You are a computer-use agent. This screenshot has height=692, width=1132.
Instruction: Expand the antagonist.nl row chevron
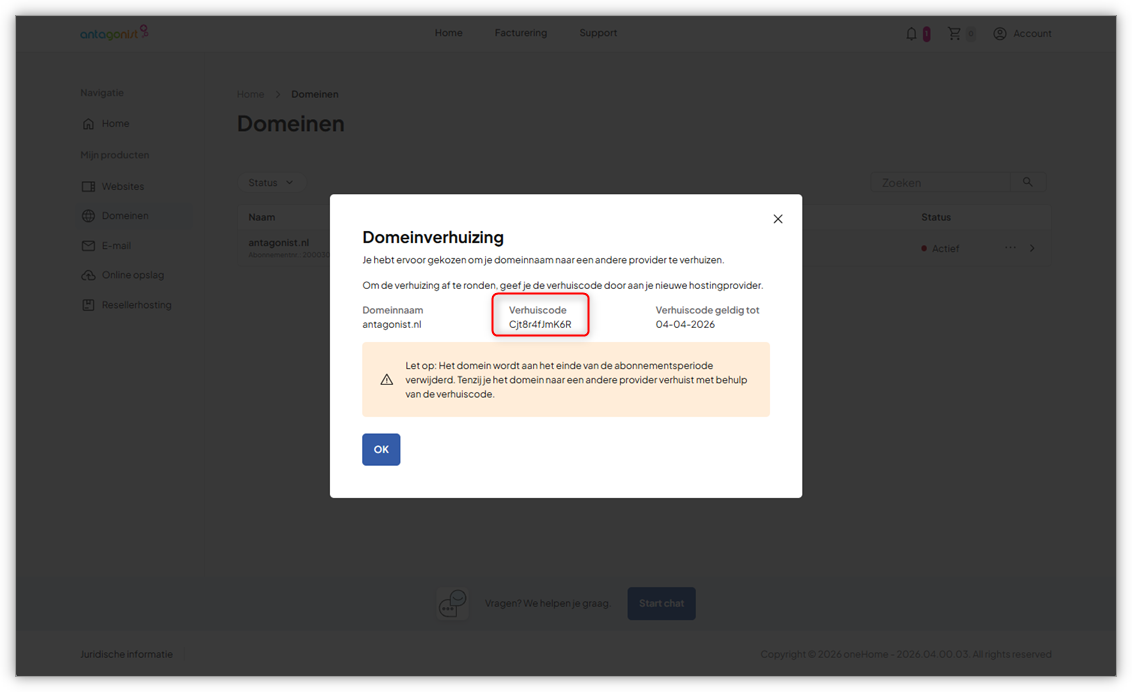pyautogui.click(x=1033, y=248)
